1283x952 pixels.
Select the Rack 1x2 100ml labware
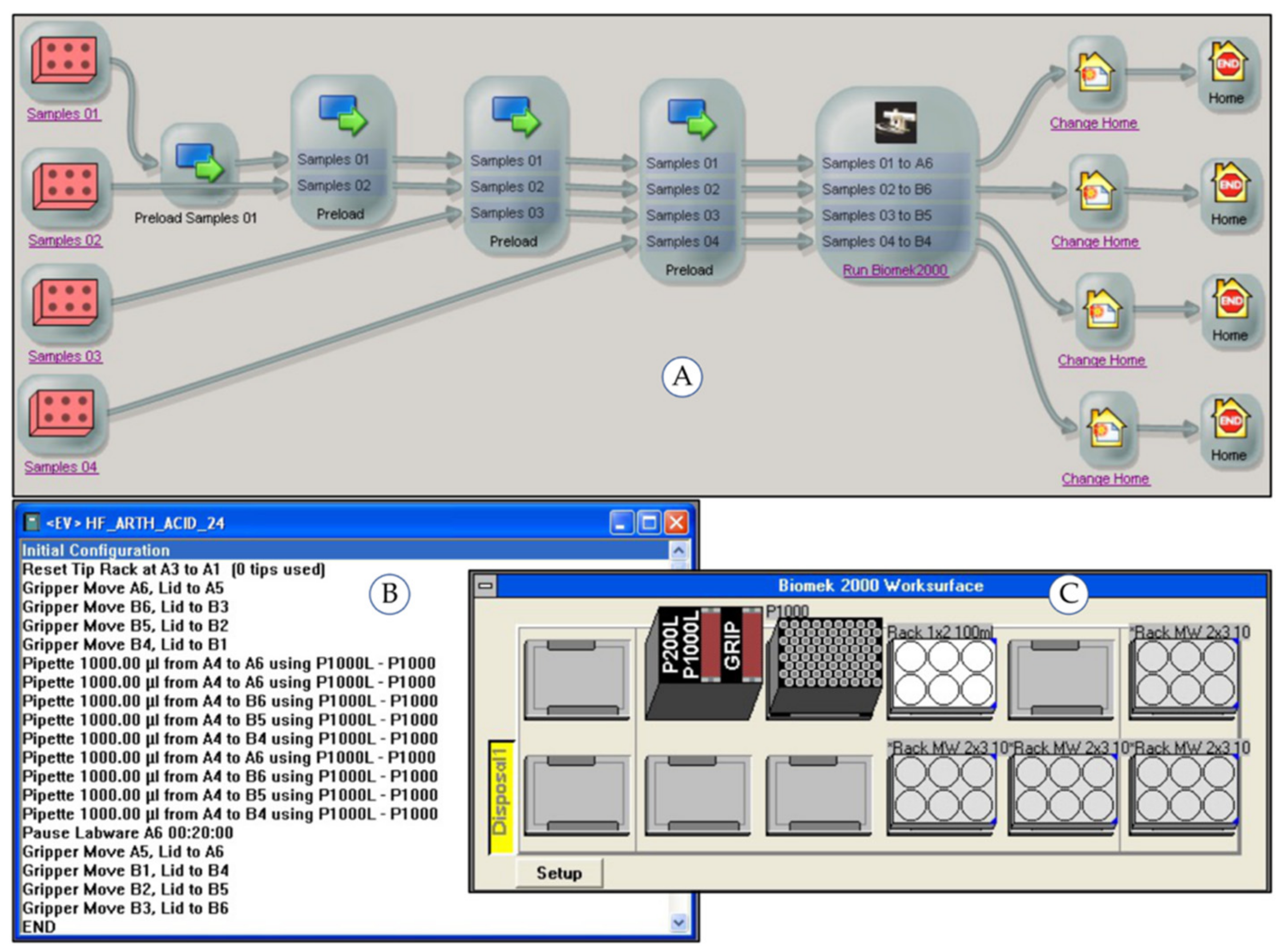pos(943,674)
